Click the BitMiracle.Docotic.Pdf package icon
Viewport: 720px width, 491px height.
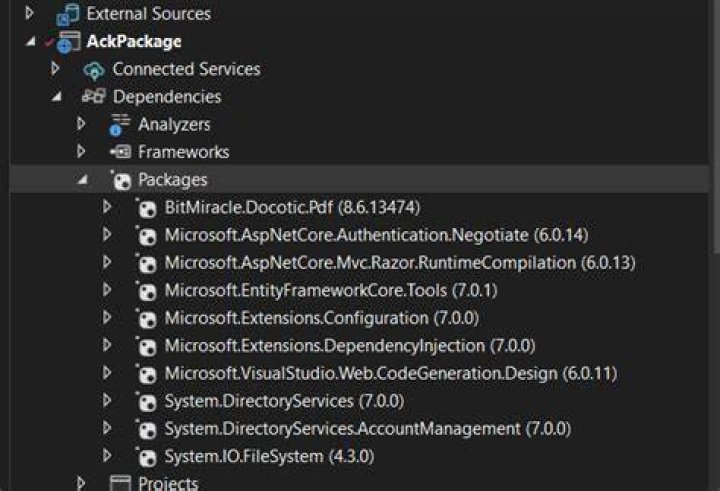pyautogui.click(x=147, y=208)
